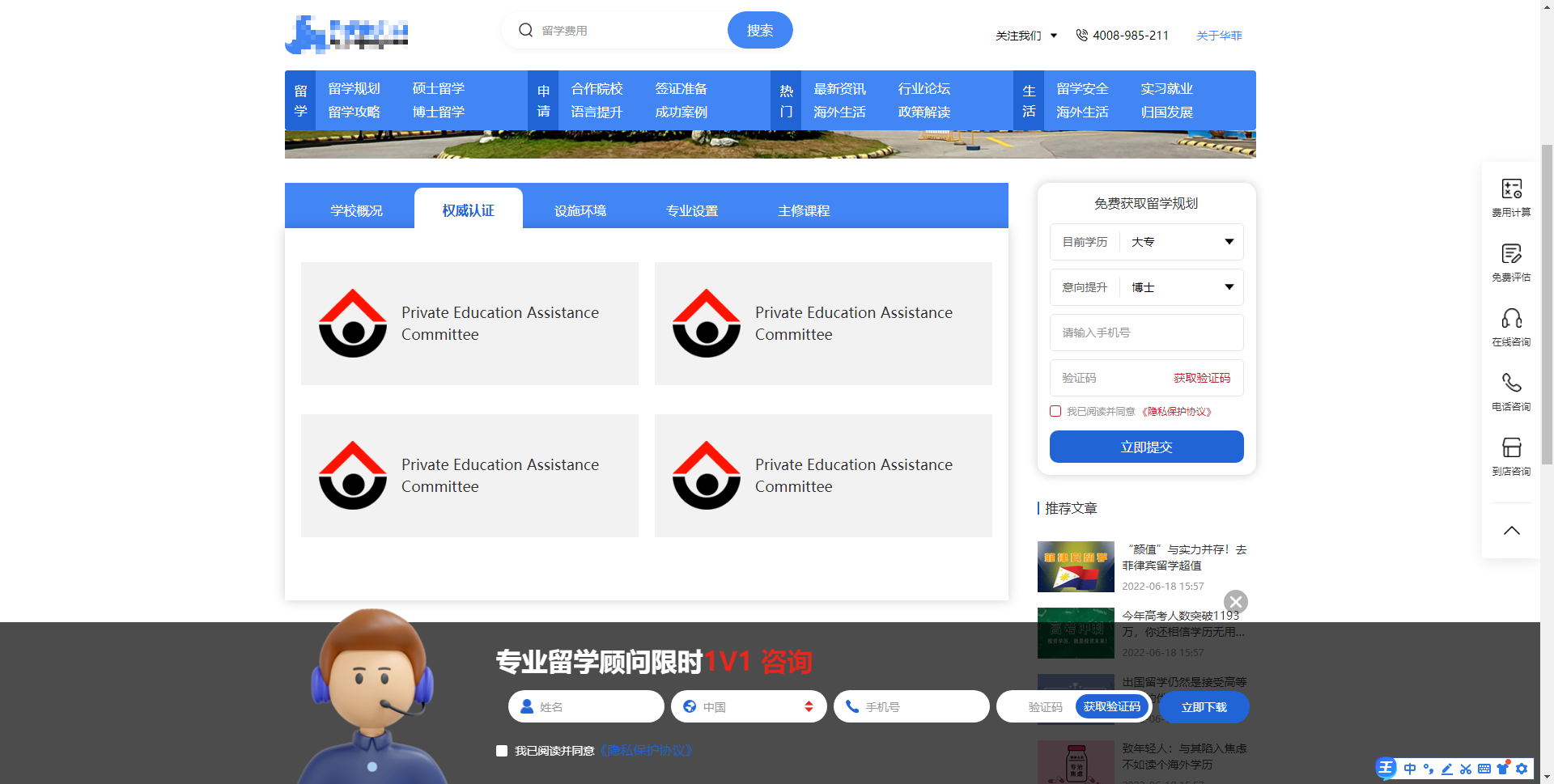Switch to the 主修课程 tab

pyautogui.click(x=804, y=210)
